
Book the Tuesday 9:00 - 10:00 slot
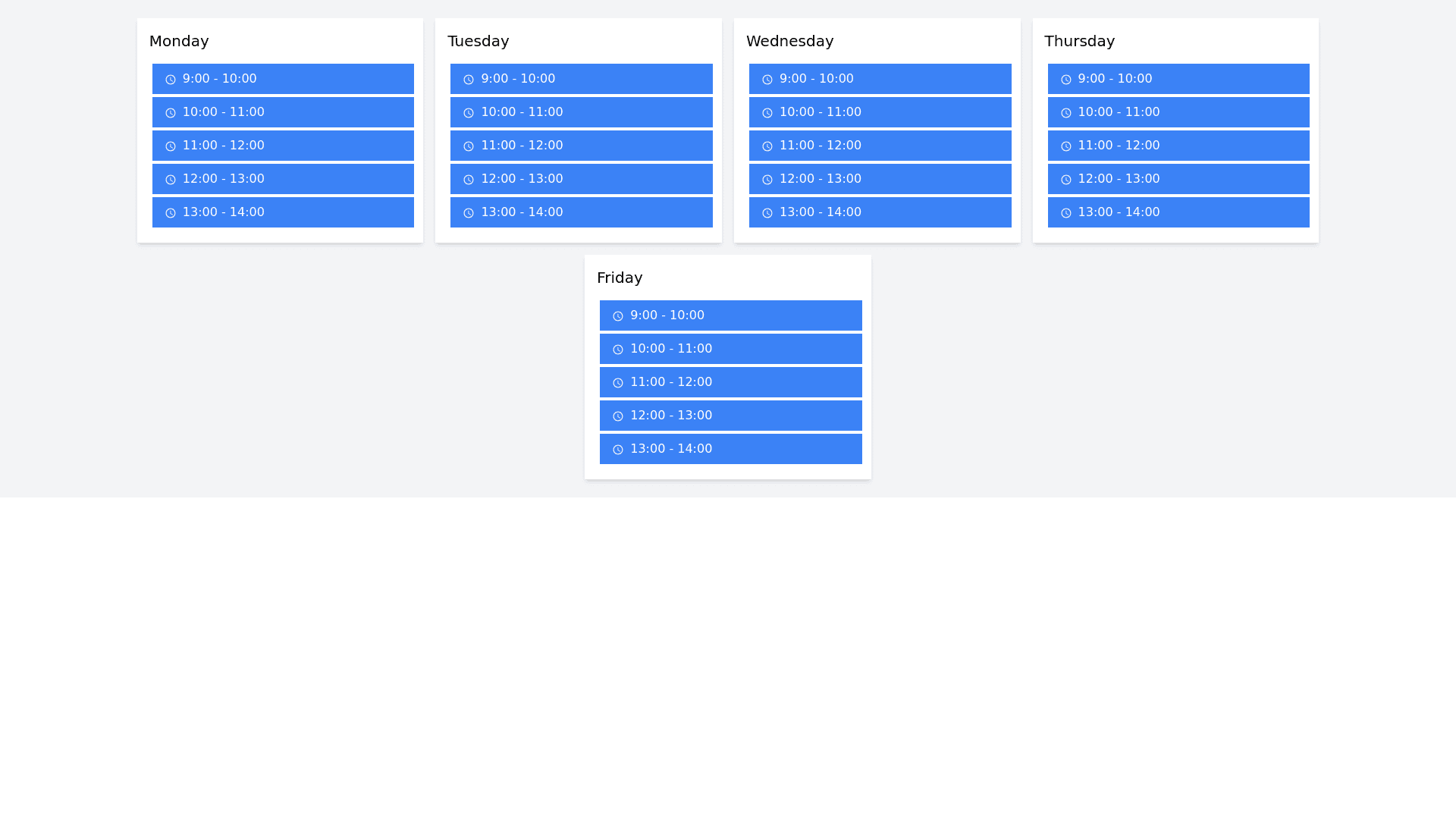(581, 79)
